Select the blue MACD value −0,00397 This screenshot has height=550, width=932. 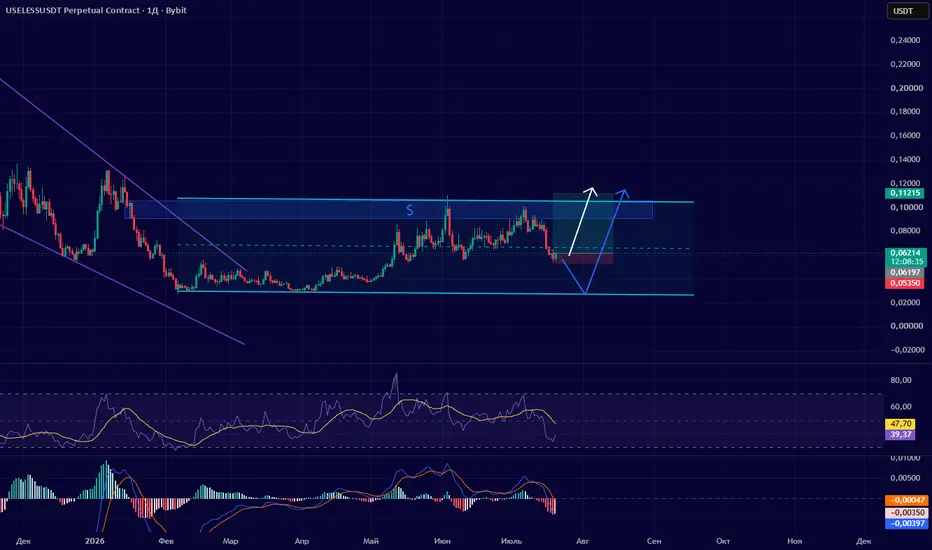click(906, 523)
